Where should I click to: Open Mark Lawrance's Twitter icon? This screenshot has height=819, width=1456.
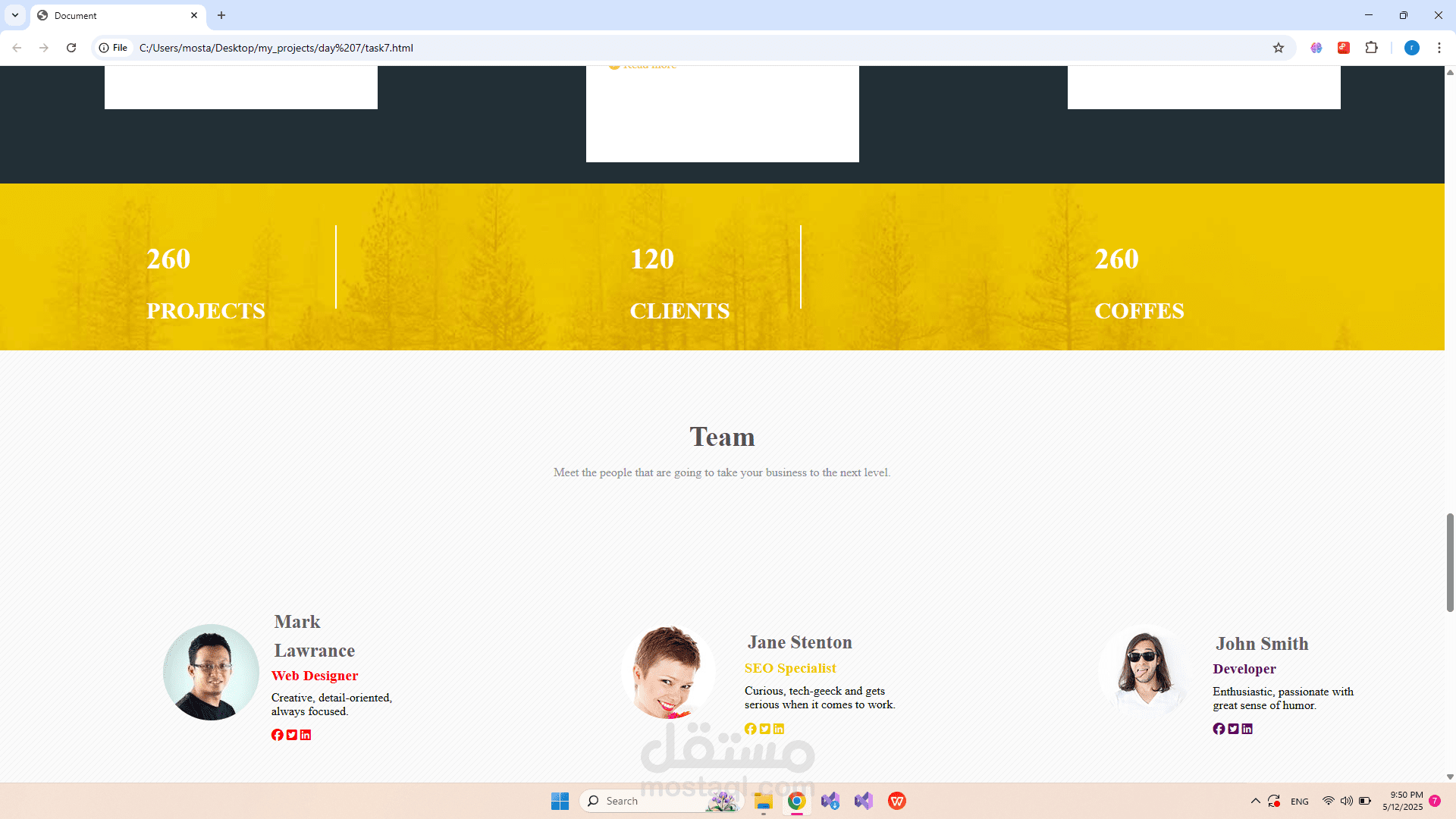point(292,735)
